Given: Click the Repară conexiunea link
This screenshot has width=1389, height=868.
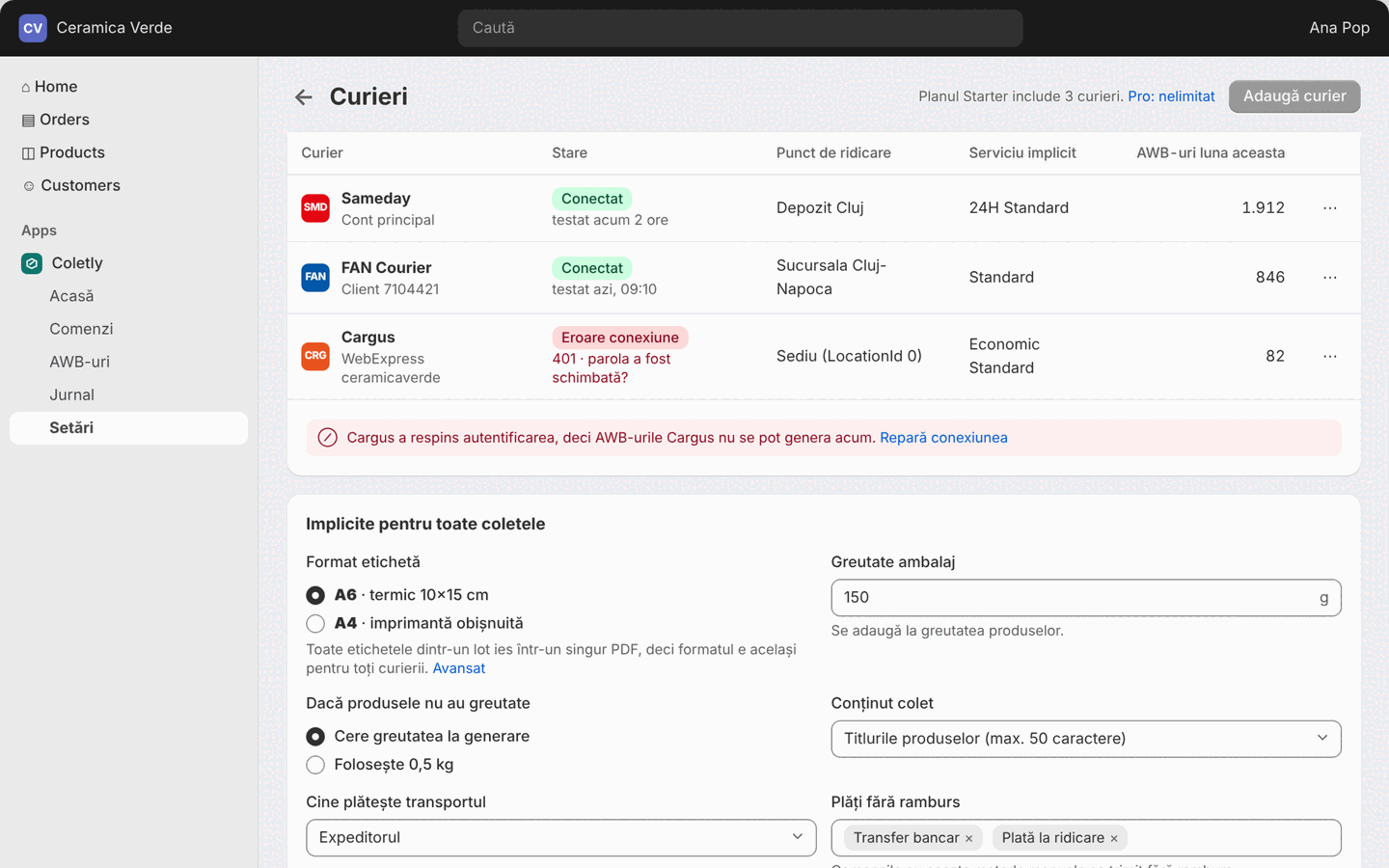Looking at the screenshot, I should 943,438.
